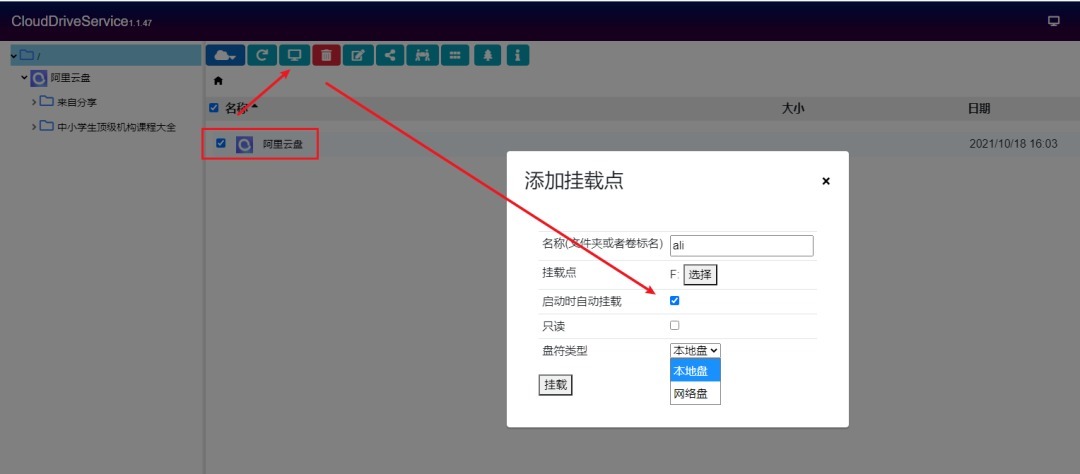Enable the 只读 read-only checkbox
1080x474 pixels.
click(674, 325)
